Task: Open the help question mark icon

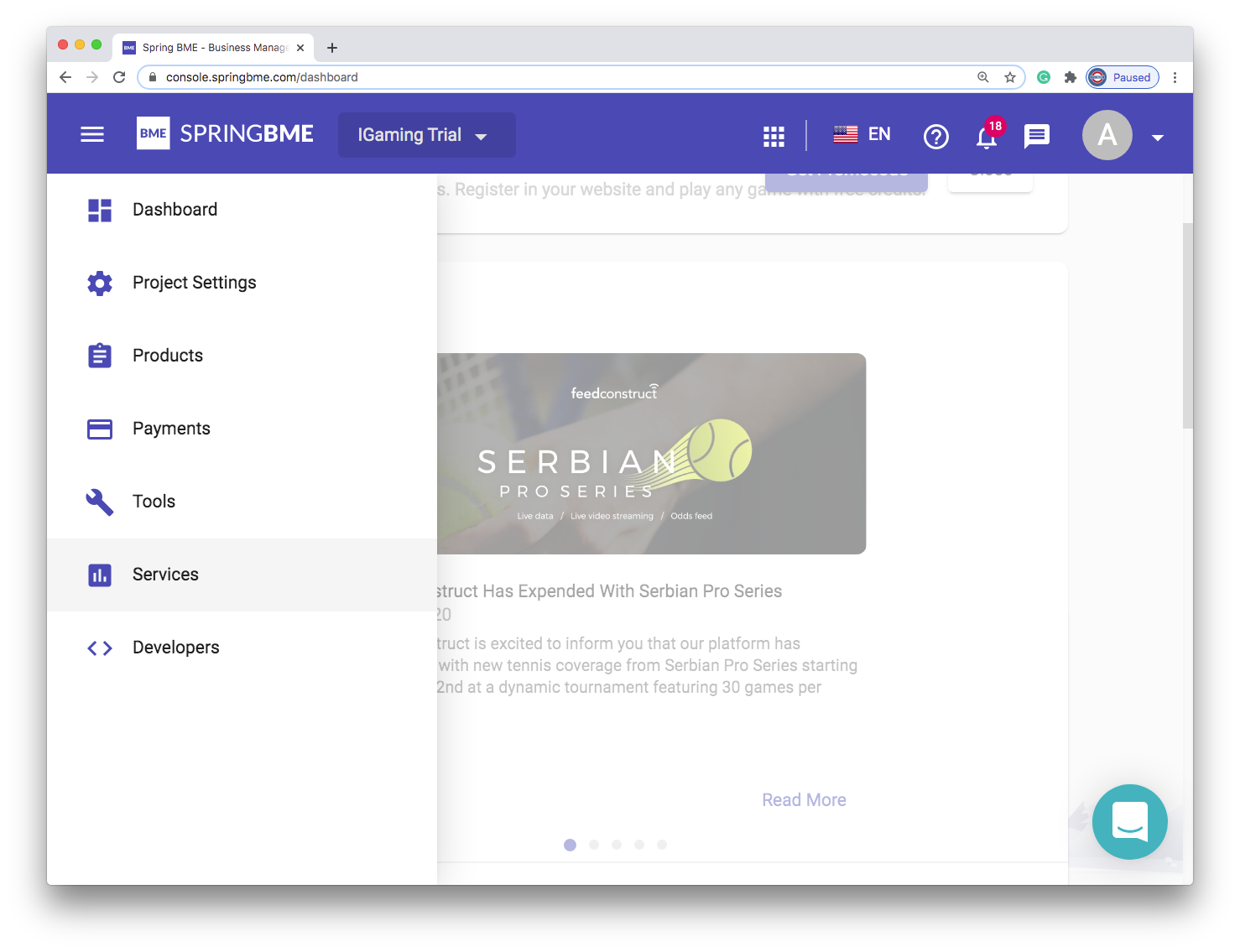Action: point(935,136)
